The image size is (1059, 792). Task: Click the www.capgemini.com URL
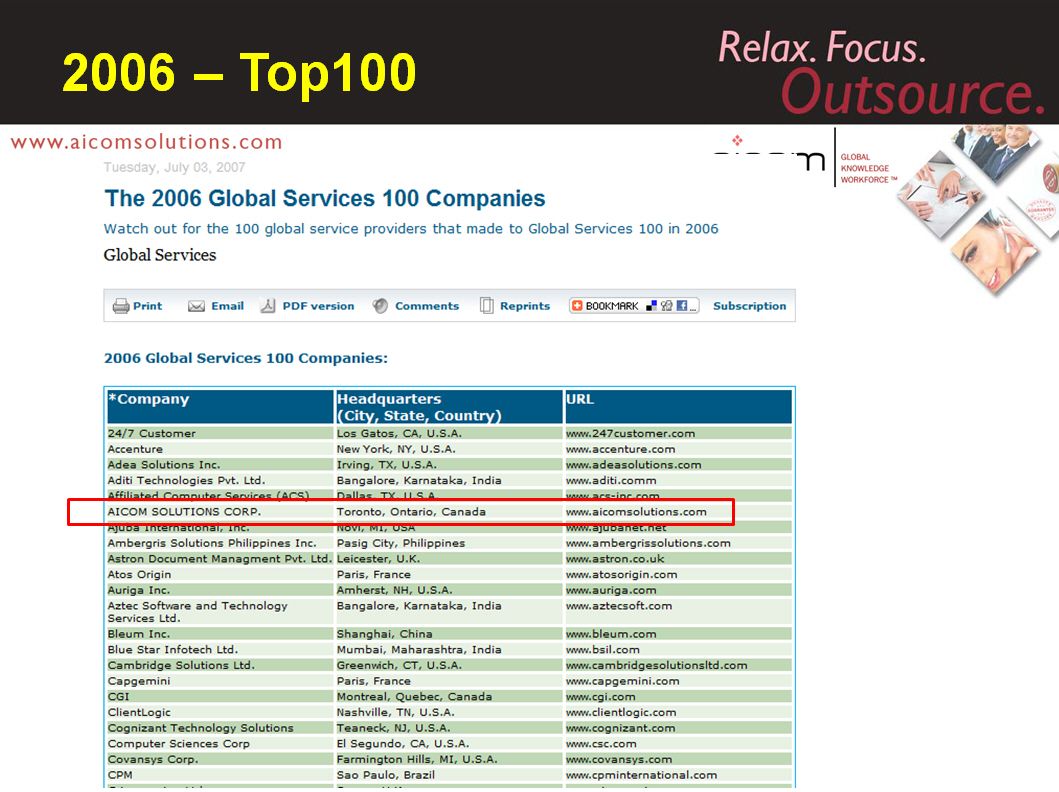pos(623,681)
